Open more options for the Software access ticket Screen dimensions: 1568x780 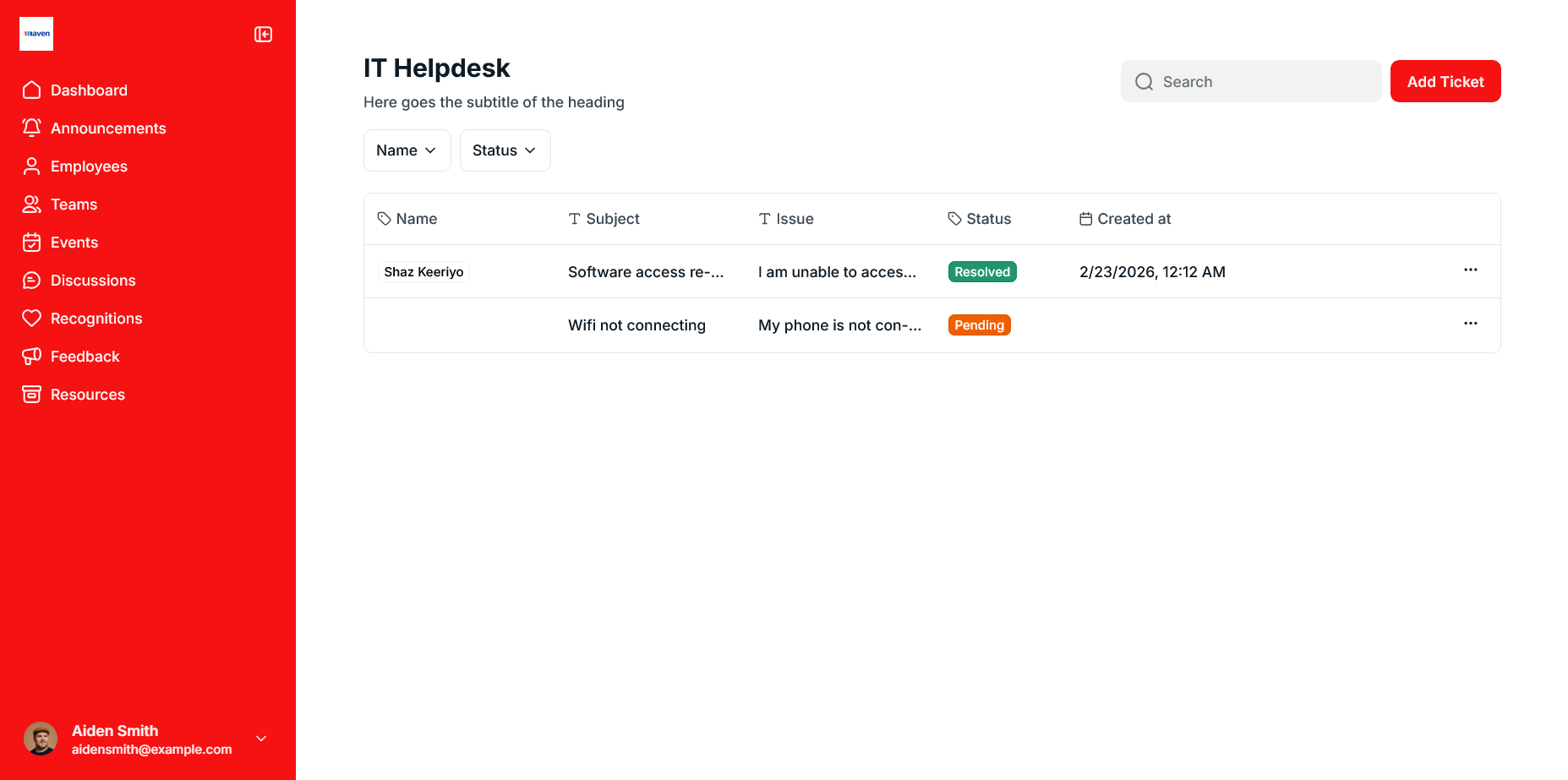coord(1470,270)
